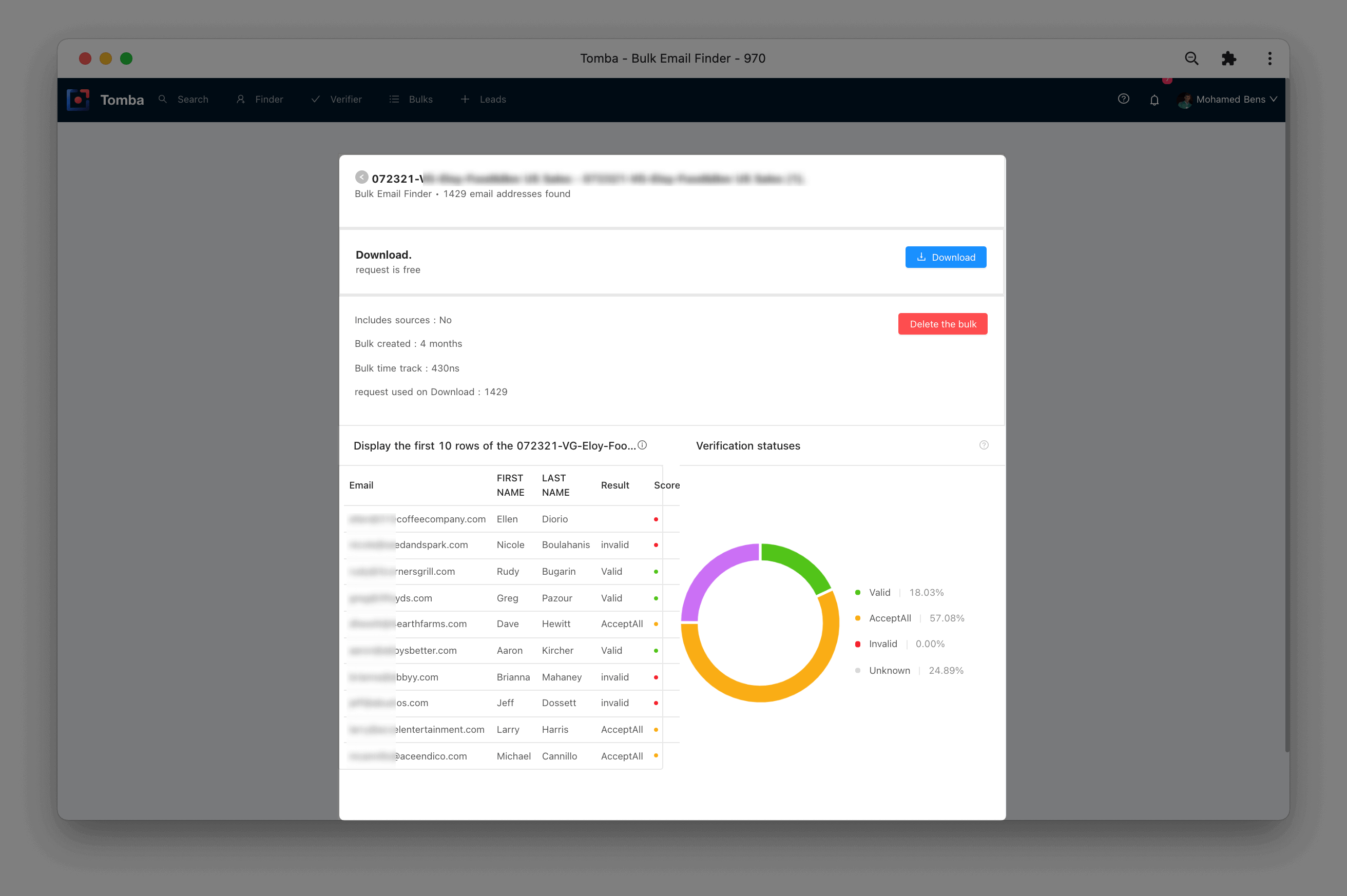Open the extensions puzzle icon
The height and width of the screenshot is (896, 1347).
[1228, 59]
